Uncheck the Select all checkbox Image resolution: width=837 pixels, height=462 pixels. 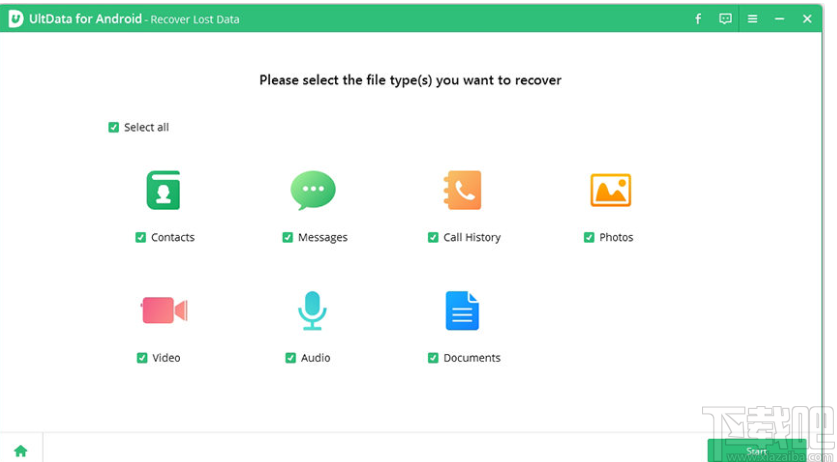[113, 127]
